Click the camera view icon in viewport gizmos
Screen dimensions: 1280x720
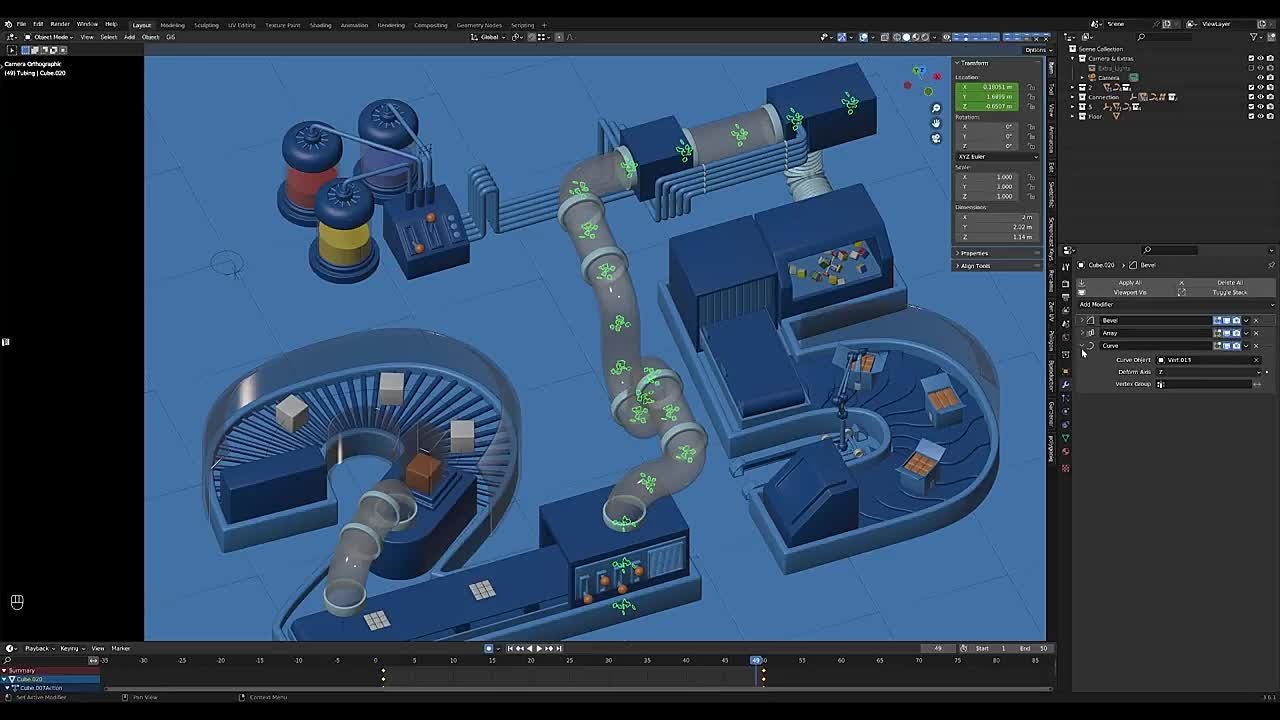pos(936,139)
